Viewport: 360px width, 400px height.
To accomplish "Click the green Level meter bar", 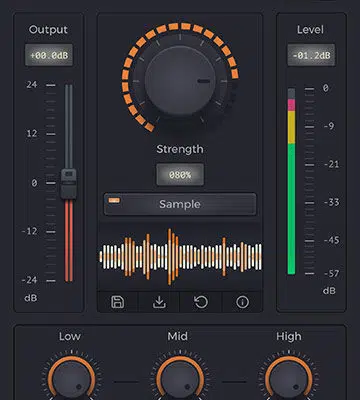I will point(292,209).
